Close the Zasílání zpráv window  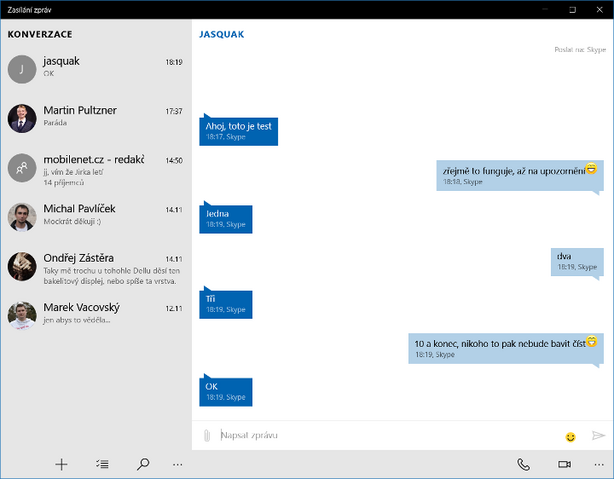point(600,9)
